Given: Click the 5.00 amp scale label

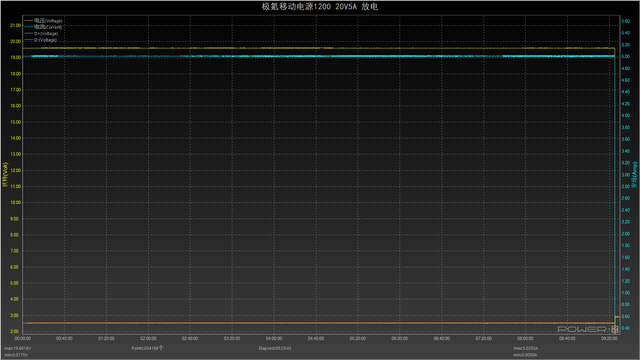Looking at the screenshot, I should point(625,57).
